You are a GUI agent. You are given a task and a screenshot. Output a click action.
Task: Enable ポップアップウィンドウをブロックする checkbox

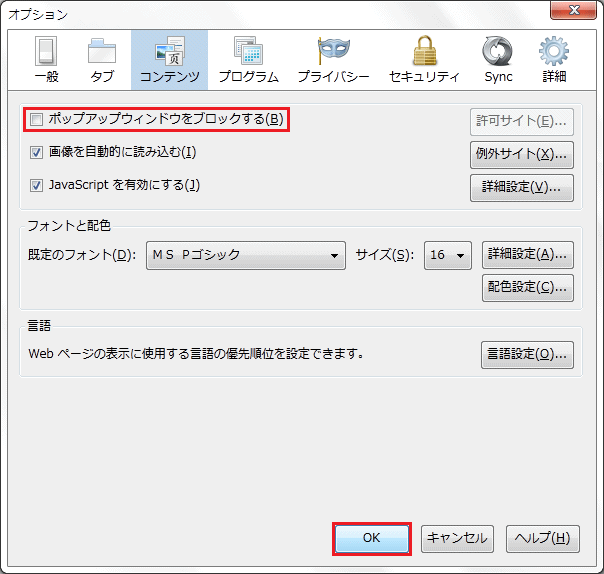[x=37, y=119]
